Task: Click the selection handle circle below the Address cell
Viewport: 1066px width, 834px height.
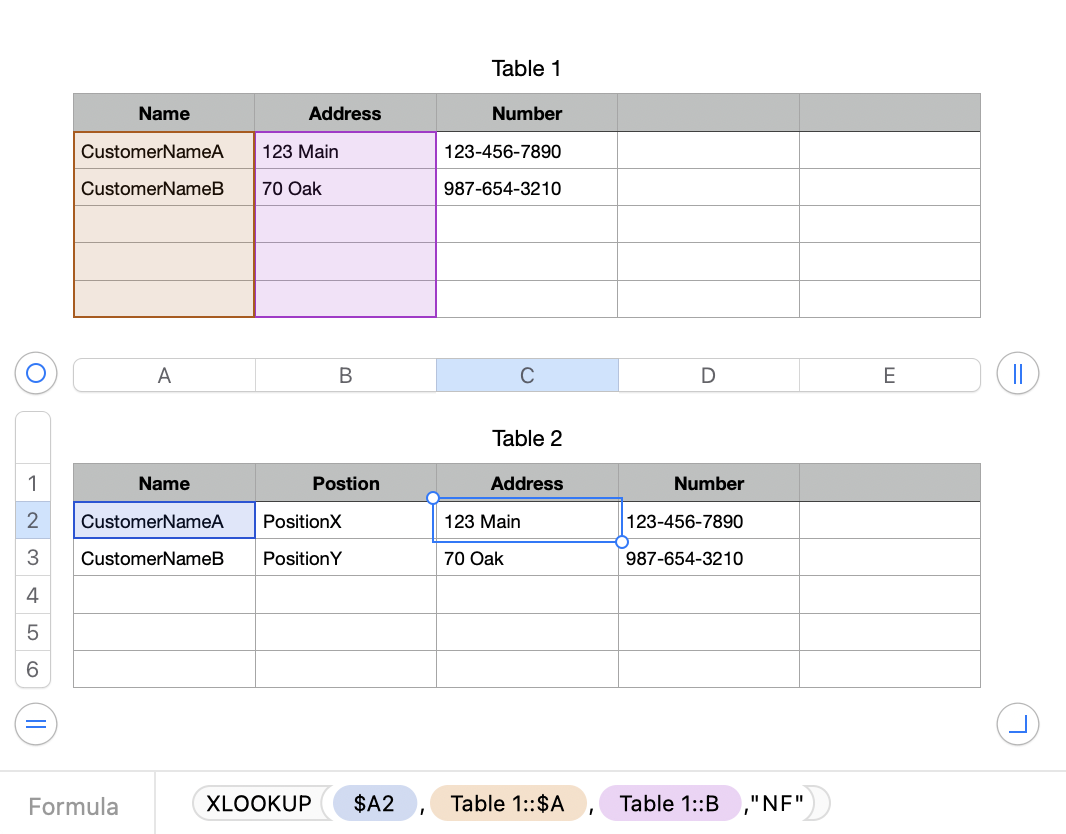Action: (x=622, y=541)
